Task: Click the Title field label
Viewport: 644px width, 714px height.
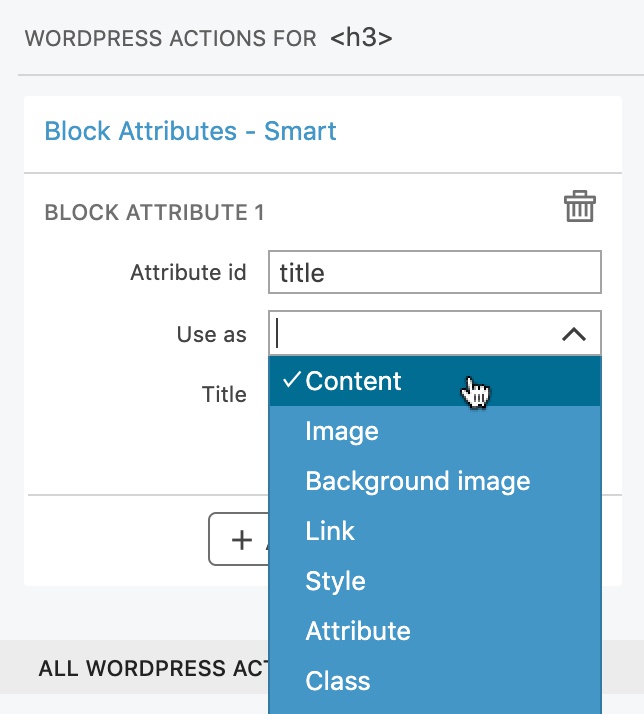Action: (224, 394)
